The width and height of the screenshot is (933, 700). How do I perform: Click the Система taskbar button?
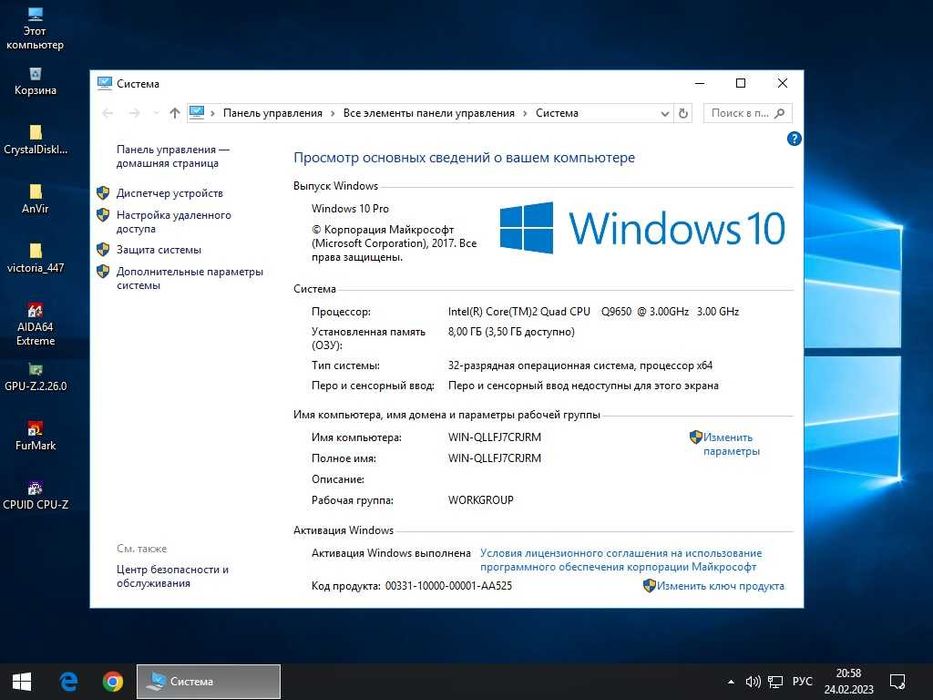tap(209, 682)
